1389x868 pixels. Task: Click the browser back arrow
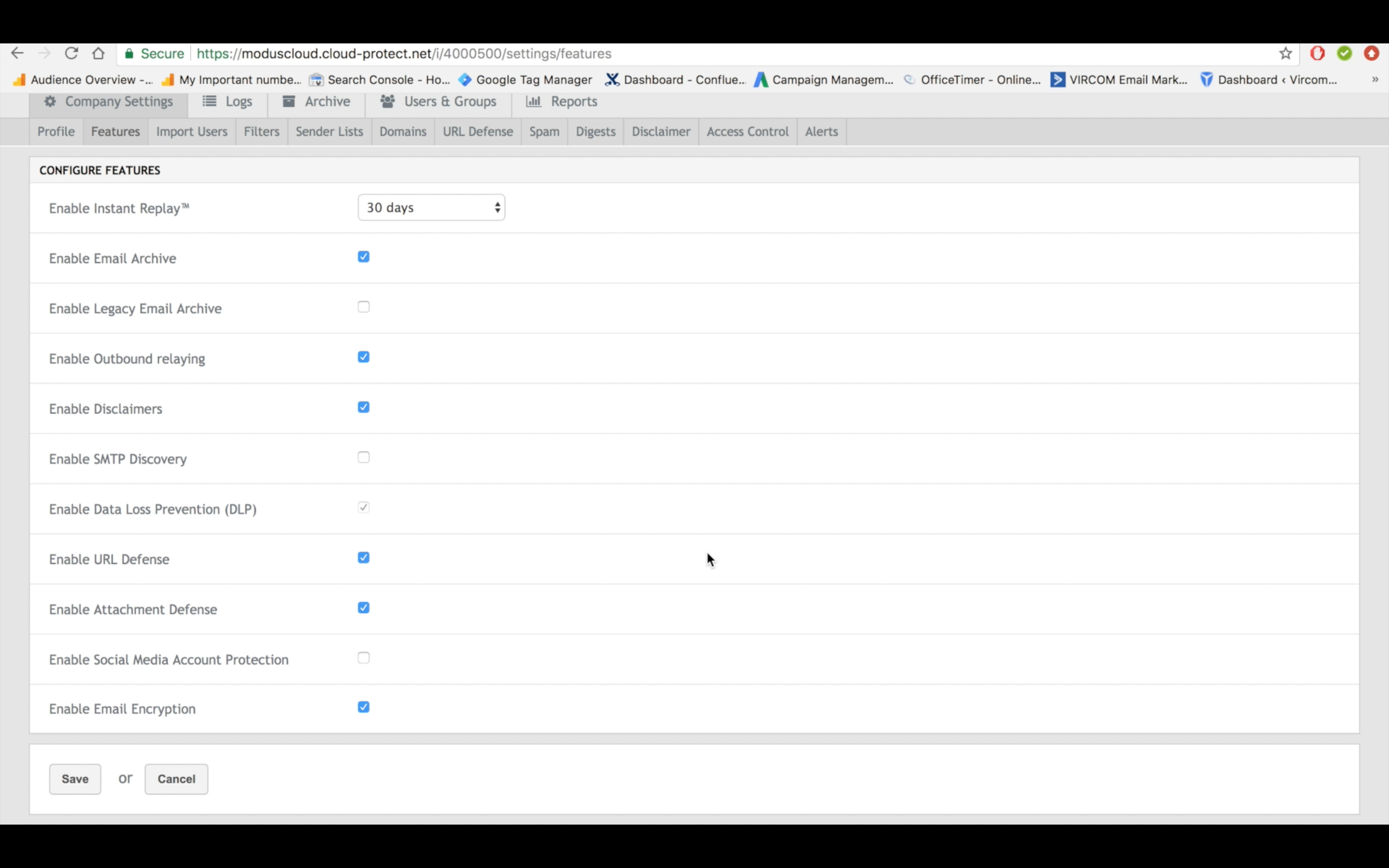17,54
